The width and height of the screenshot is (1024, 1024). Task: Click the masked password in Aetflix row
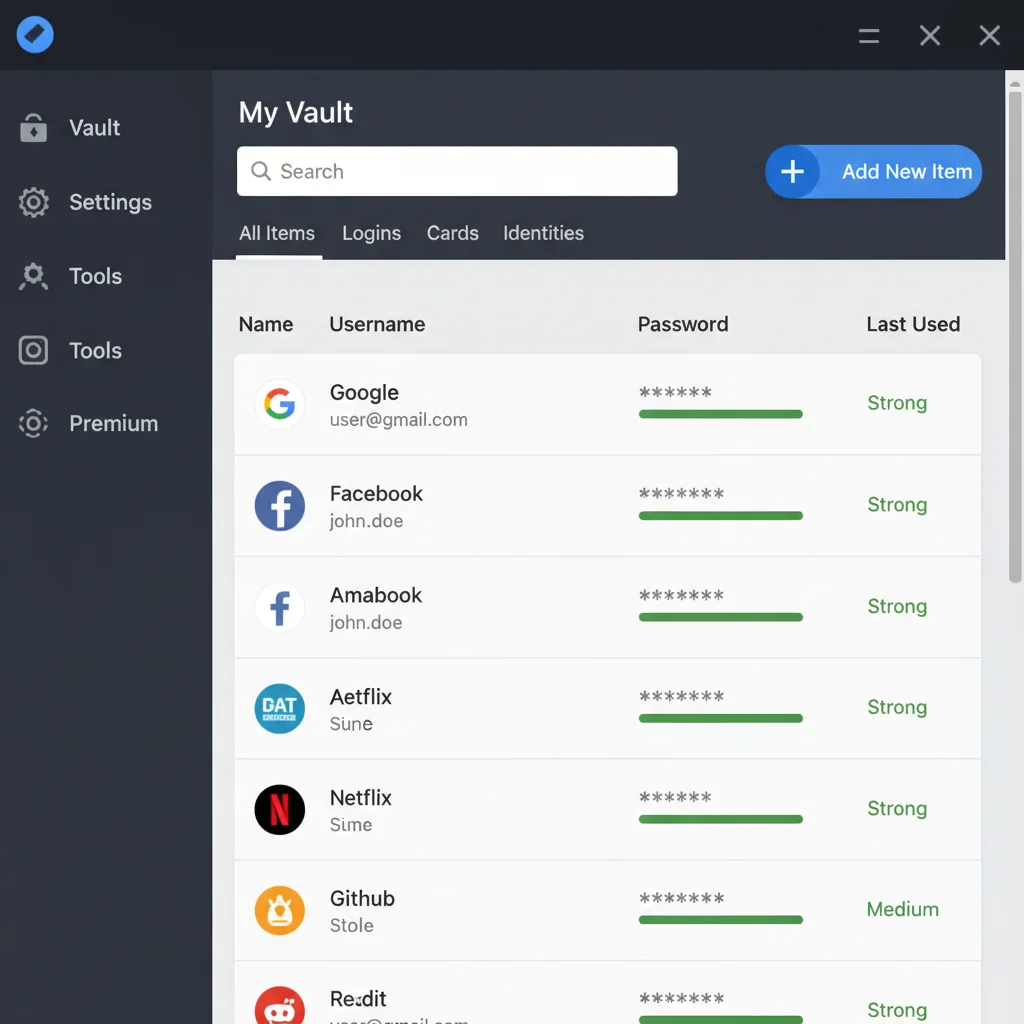pos(681,697)
